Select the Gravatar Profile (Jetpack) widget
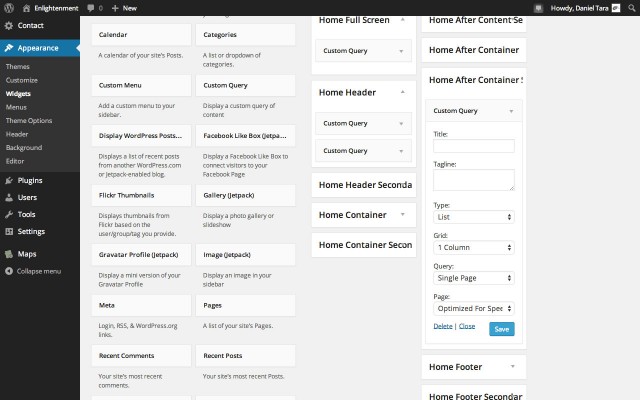Image resolution: width=640 pixels, height=400 pixels. 141,255
